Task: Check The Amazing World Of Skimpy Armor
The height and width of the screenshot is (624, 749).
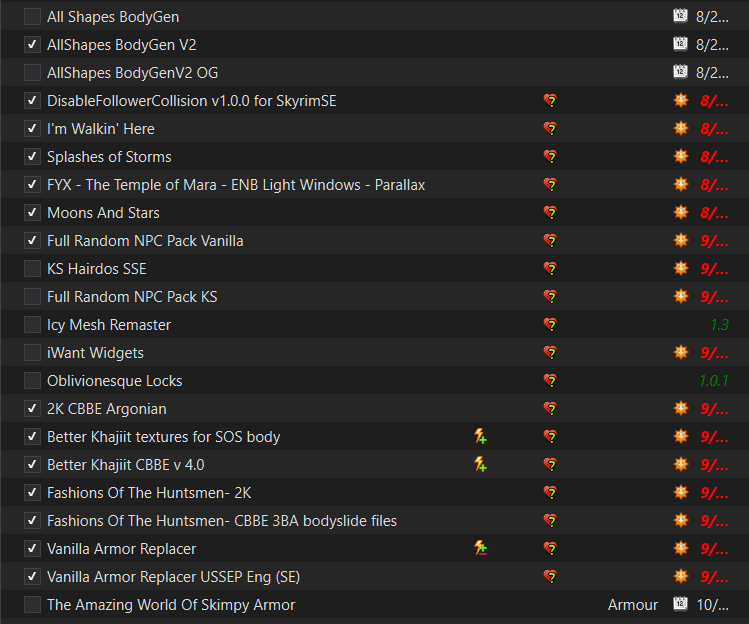Action: pos(32,605)
